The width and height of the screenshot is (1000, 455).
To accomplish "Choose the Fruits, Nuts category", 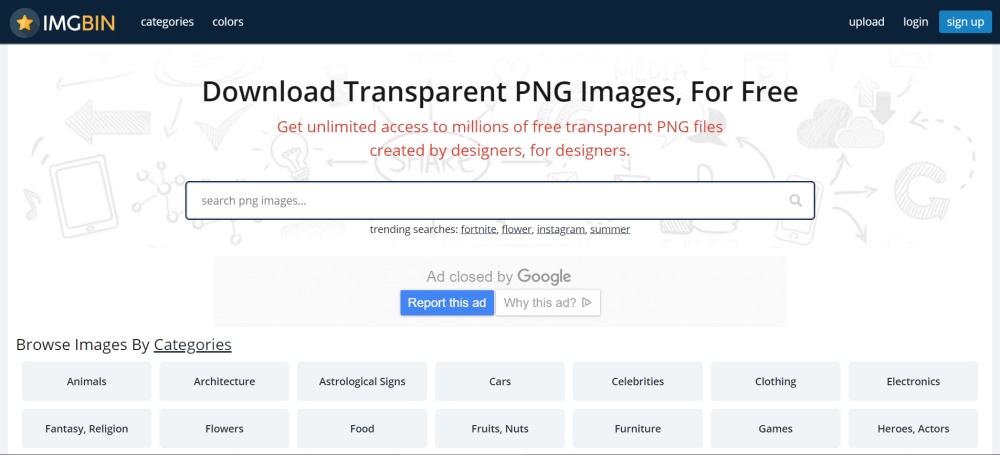I will (500, 429).
